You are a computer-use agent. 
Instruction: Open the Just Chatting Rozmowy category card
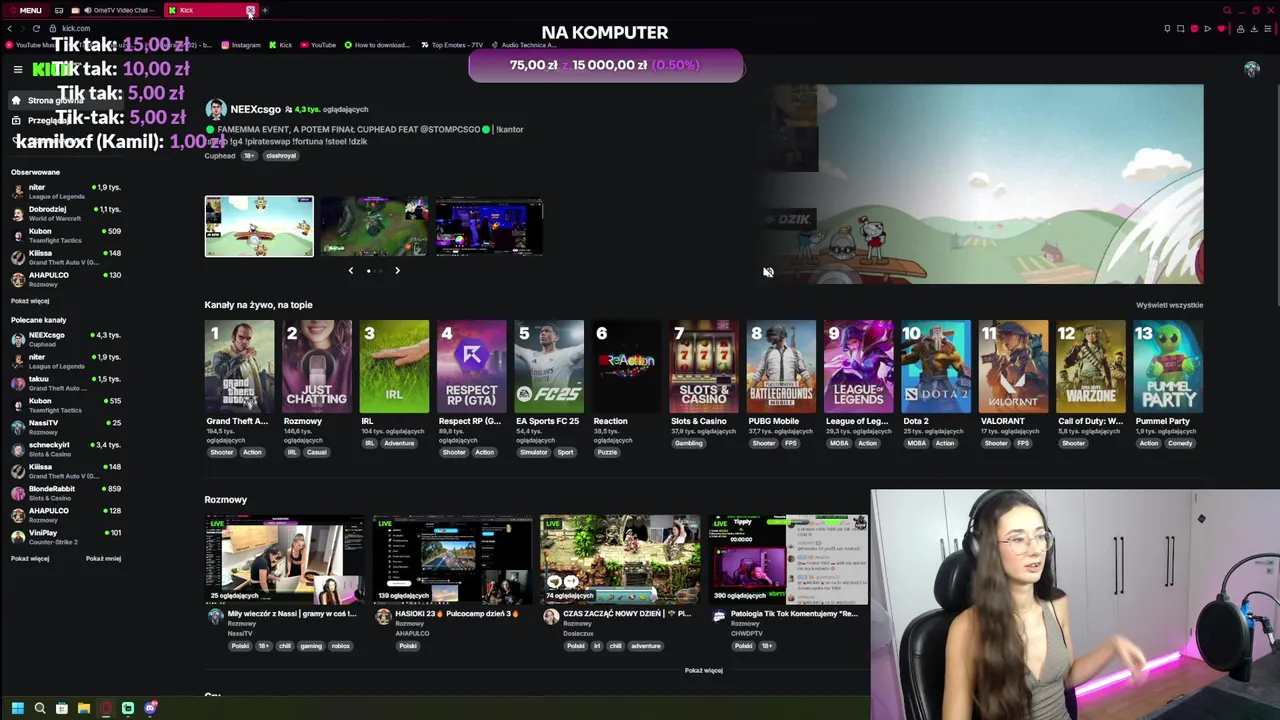point(316,366)
